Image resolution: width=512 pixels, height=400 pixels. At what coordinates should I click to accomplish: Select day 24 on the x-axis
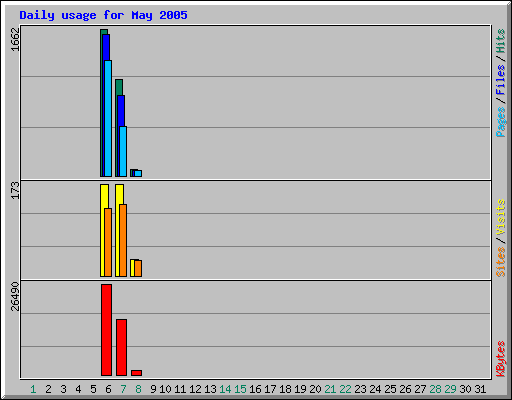click(375, 389)
